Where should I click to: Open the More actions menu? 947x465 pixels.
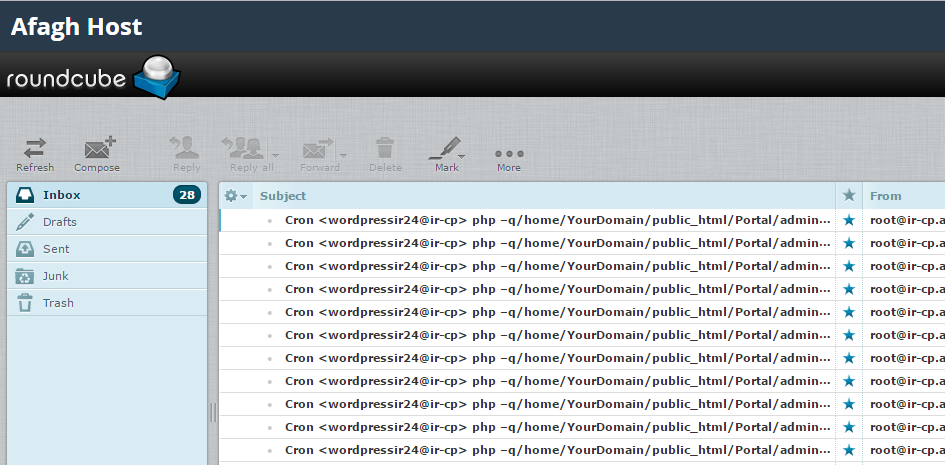click(509, 160)
